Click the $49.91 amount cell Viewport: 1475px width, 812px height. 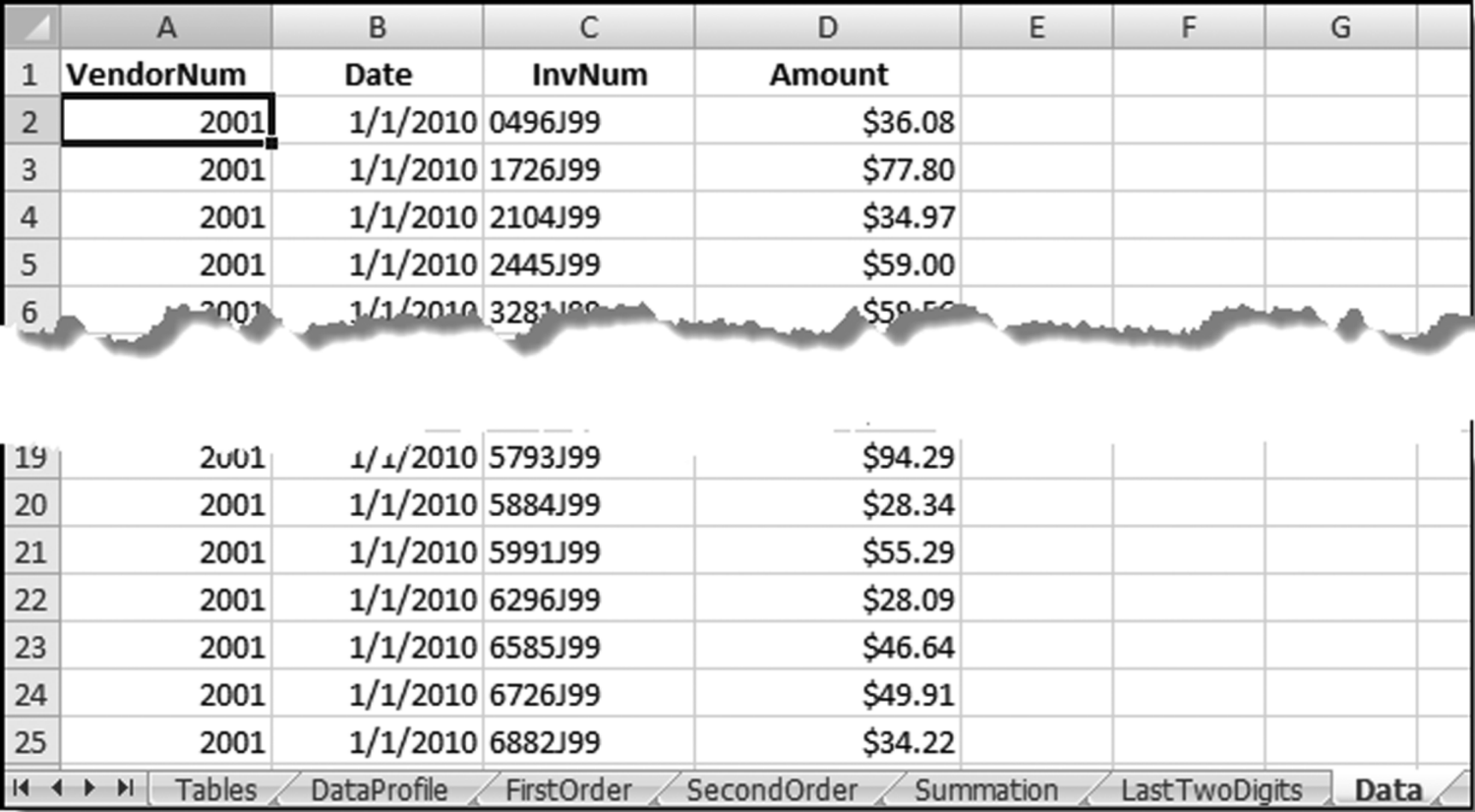828,695
